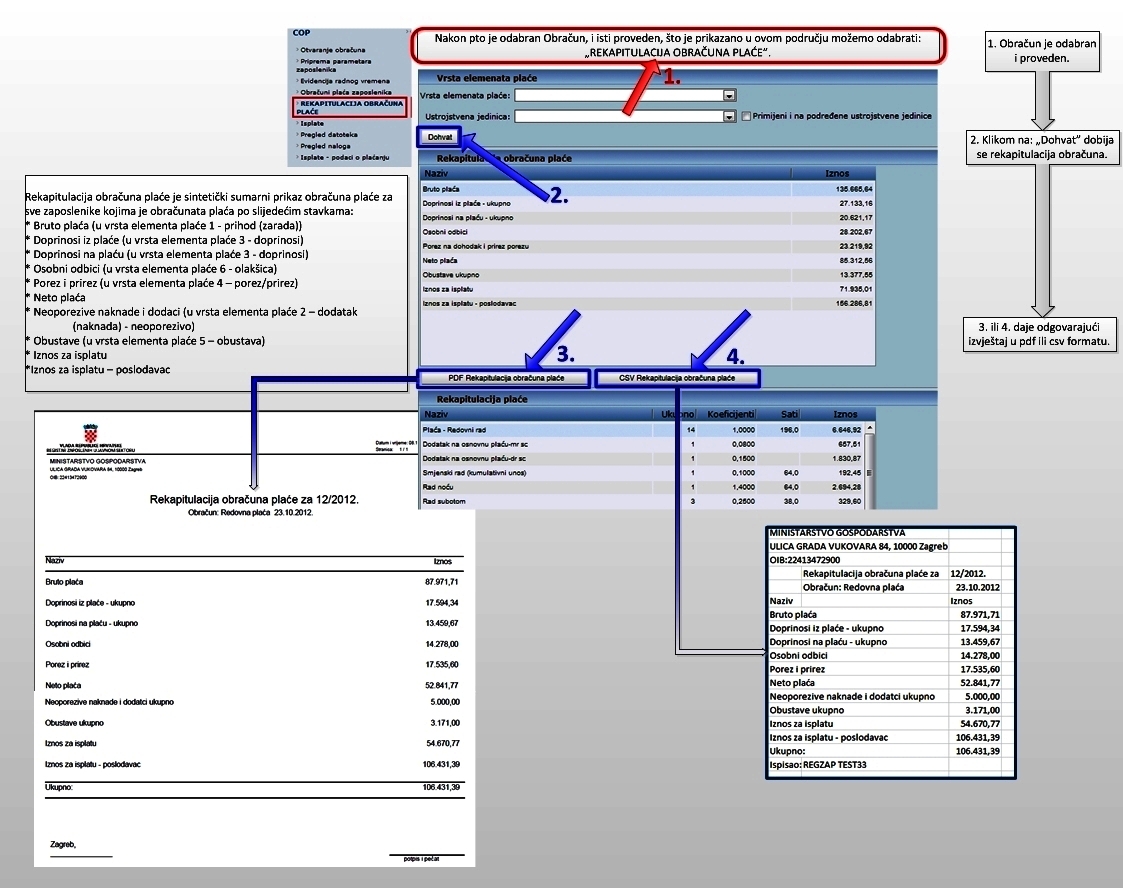
Task: Select Neto plaća row in the application table
Action: 647,261
